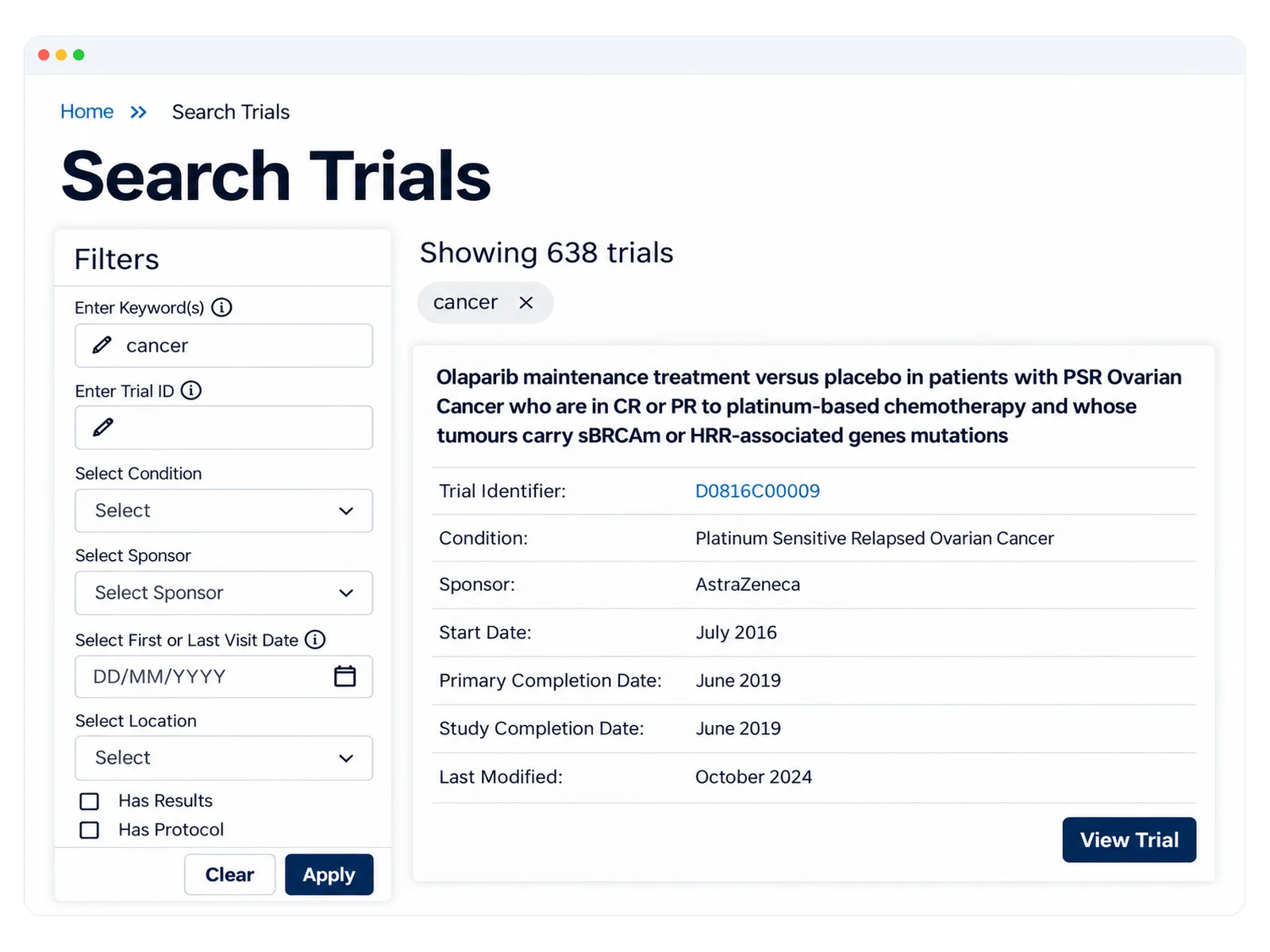Click the DD/MM/YYYY date input field
Screen dimensions: 1270x952
(x=224, y=676)
